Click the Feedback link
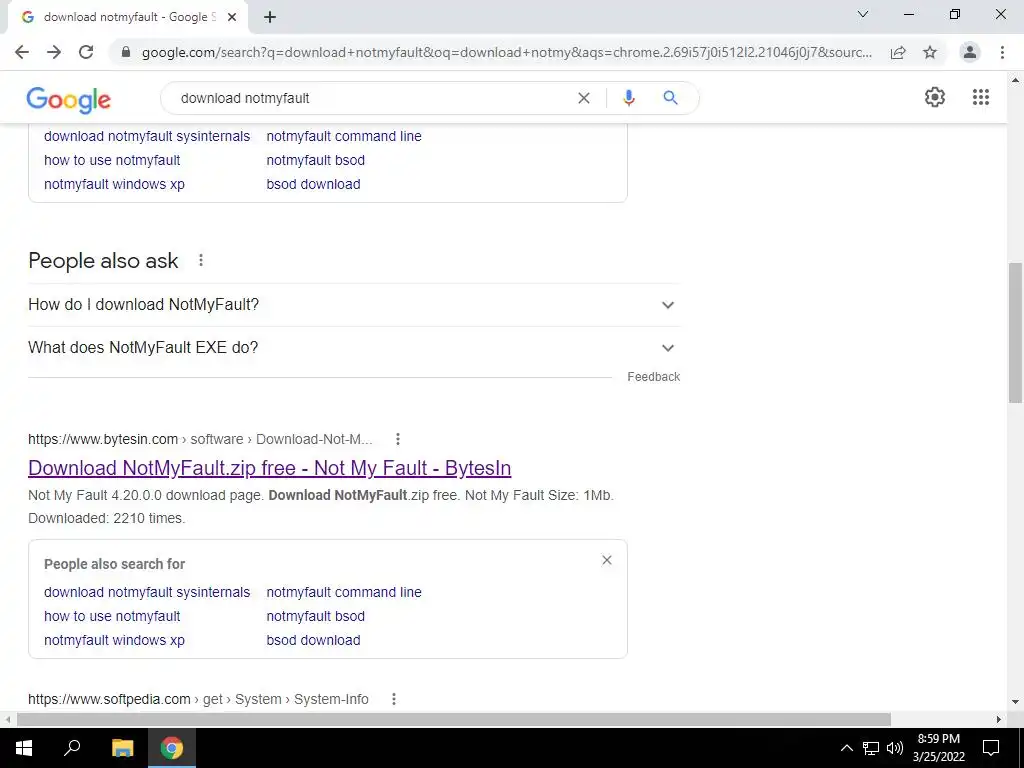1024x768 pixels. pyautogui.click(x=654, y=377)
